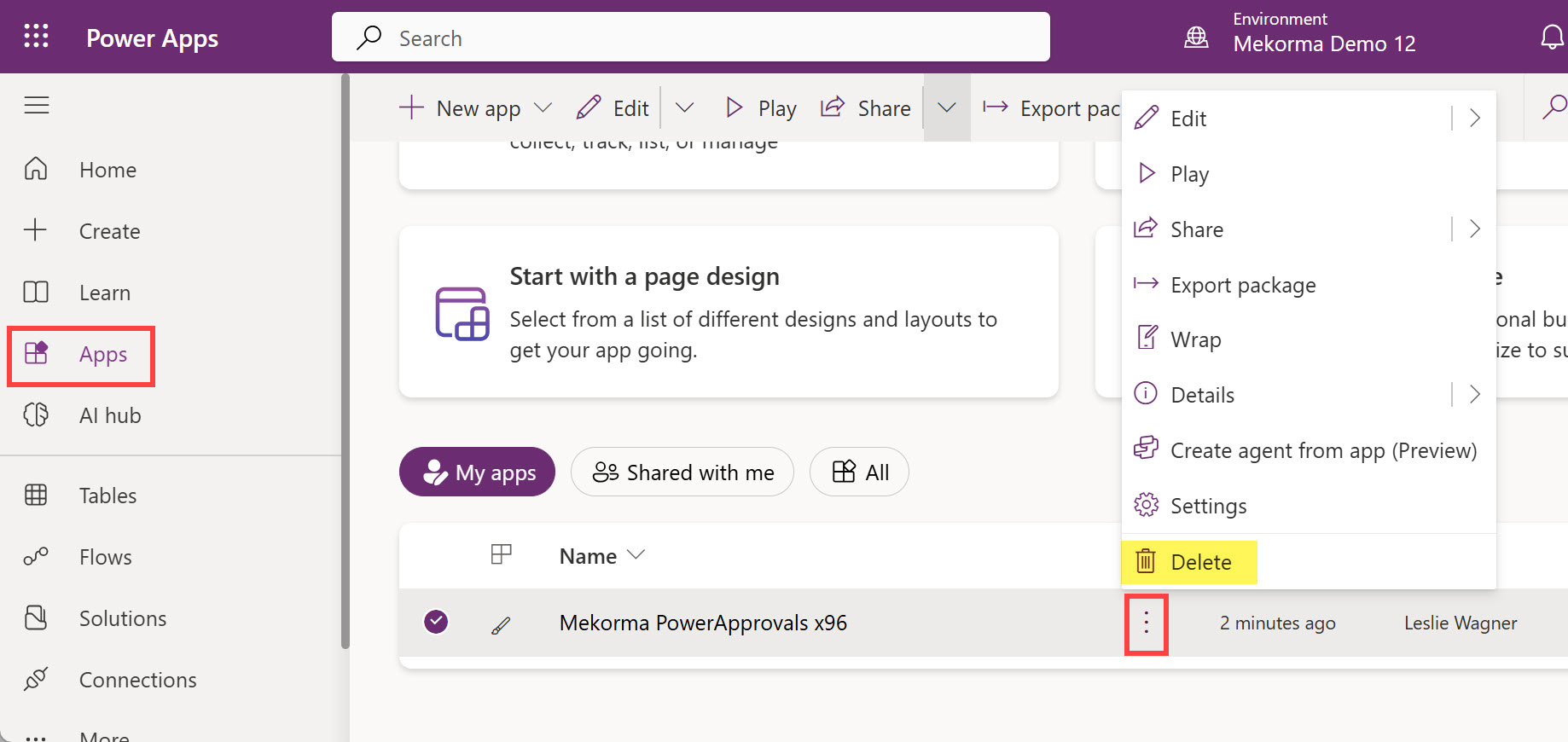This screenshot has width=1568, height=742.
Task: Select the My apps filter pill
Action: point(477,472)
